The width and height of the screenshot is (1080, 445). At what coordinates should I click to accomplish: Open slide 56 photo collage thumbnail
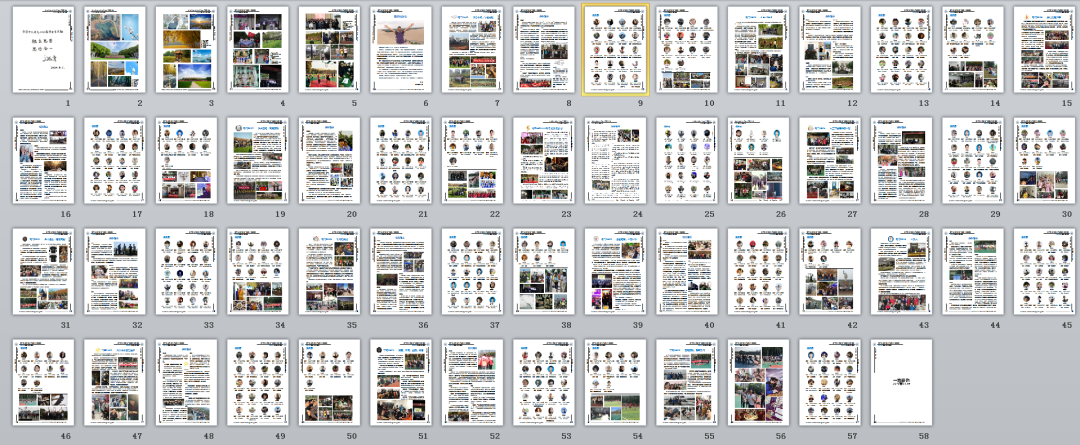pos(758,382)
